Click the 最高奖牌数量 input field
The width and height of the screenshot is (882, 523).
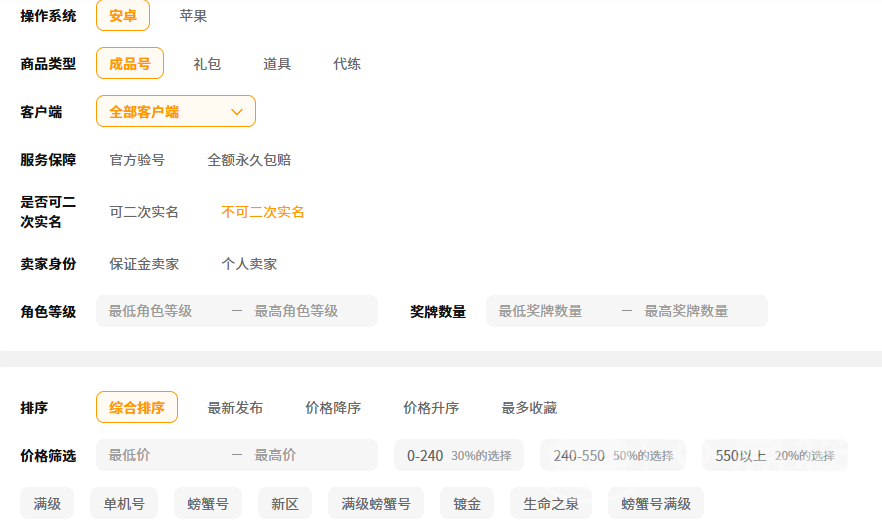pos(698,311)
